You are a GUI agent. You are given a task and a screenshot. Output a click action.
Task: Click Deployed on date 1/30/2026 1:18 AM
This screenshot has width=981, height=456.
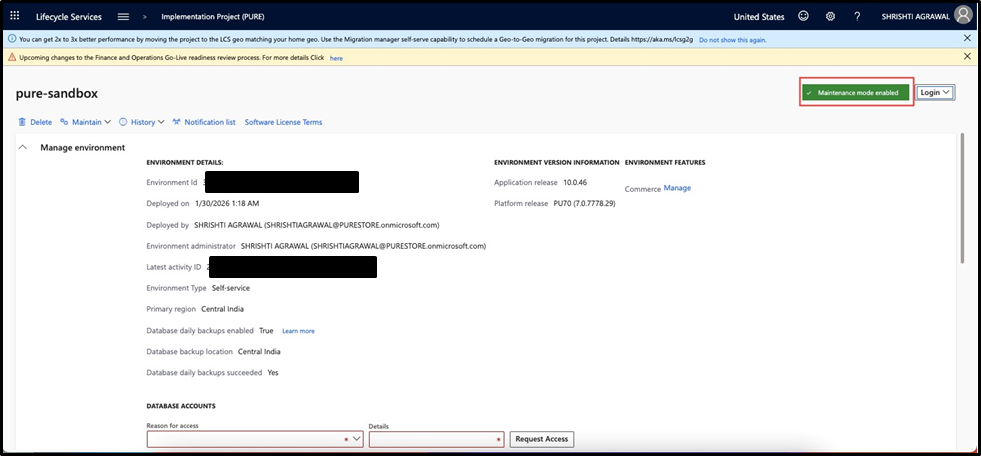click(227, 203)
